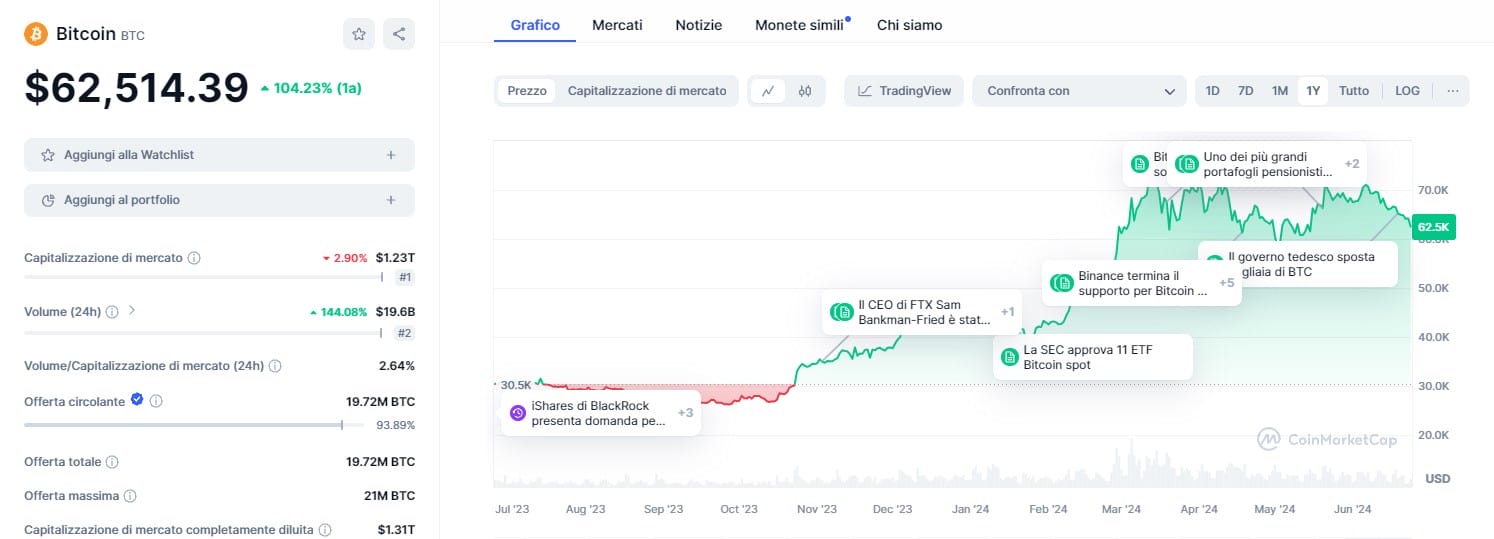Open the Notizie tab

[x=698, y=25]
